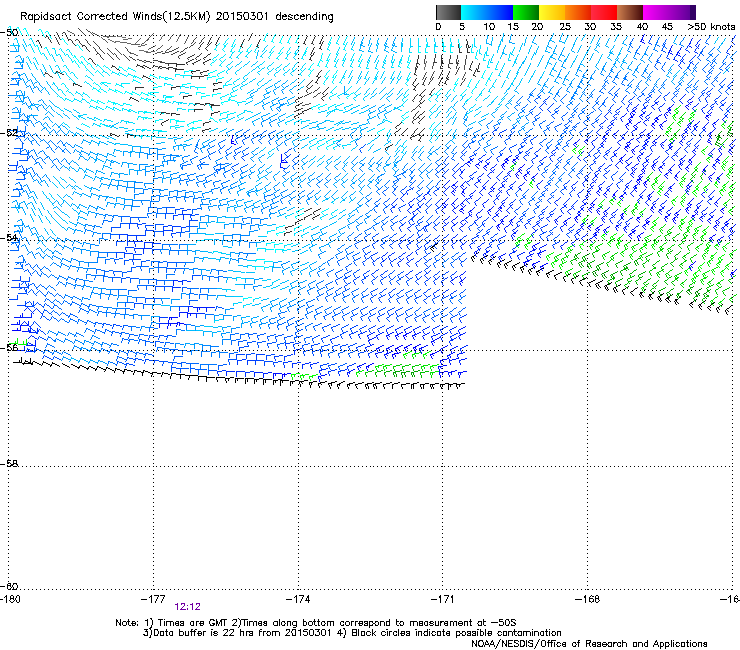740x650 pixels.
Task: Click the magenta 40-45 knots legend swatch
Action: point(656,12)
